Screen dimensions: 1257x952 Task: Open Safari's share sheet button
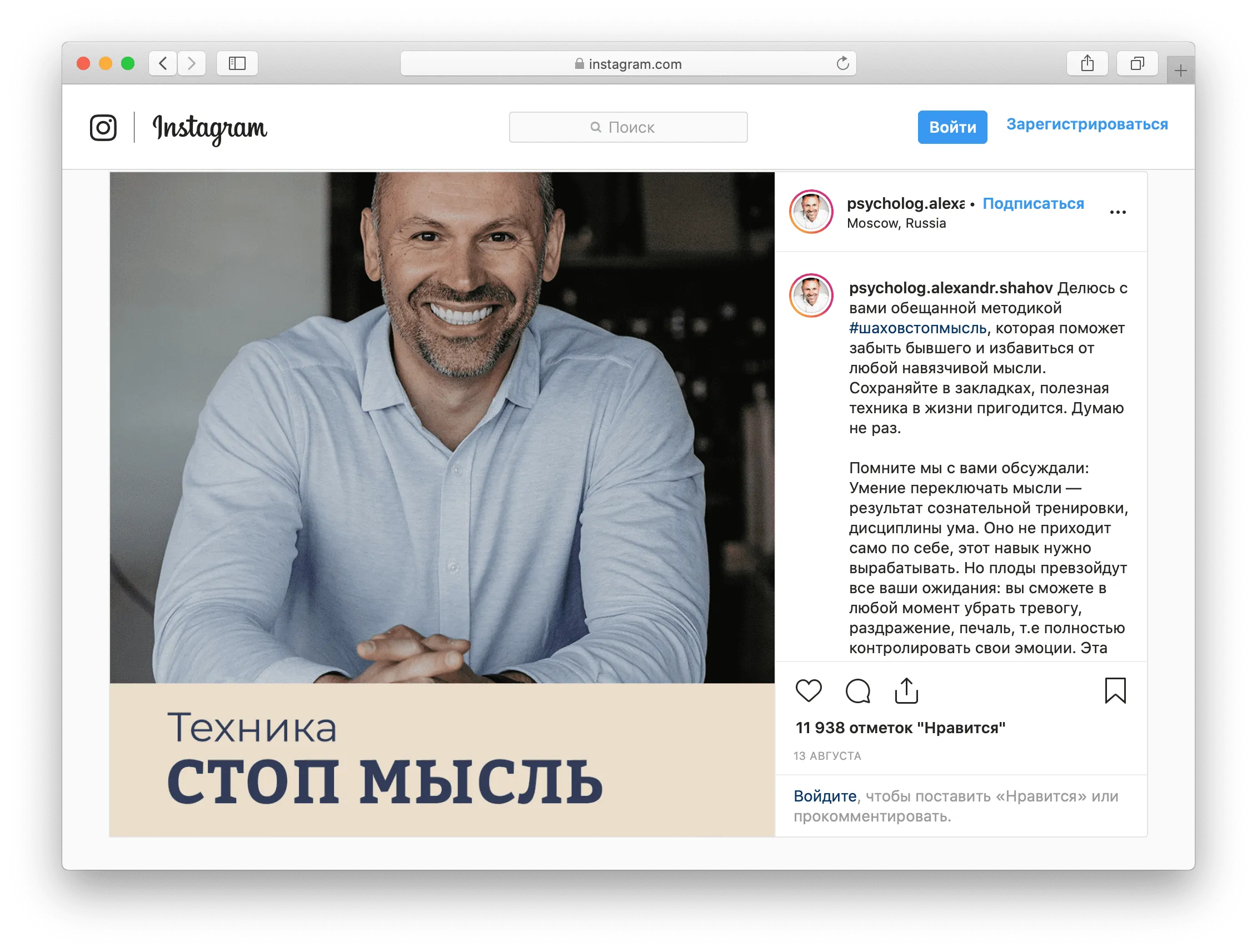[1087, 63]
